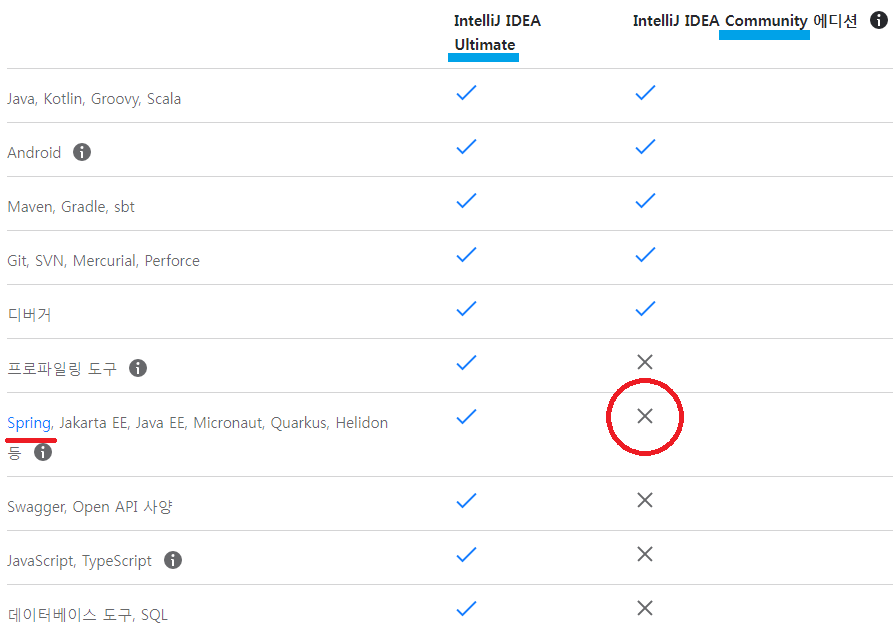The image size is (893, 637).
Task: Click info icon next to 프로파일링 도구
Action: [x=138, y=368]
